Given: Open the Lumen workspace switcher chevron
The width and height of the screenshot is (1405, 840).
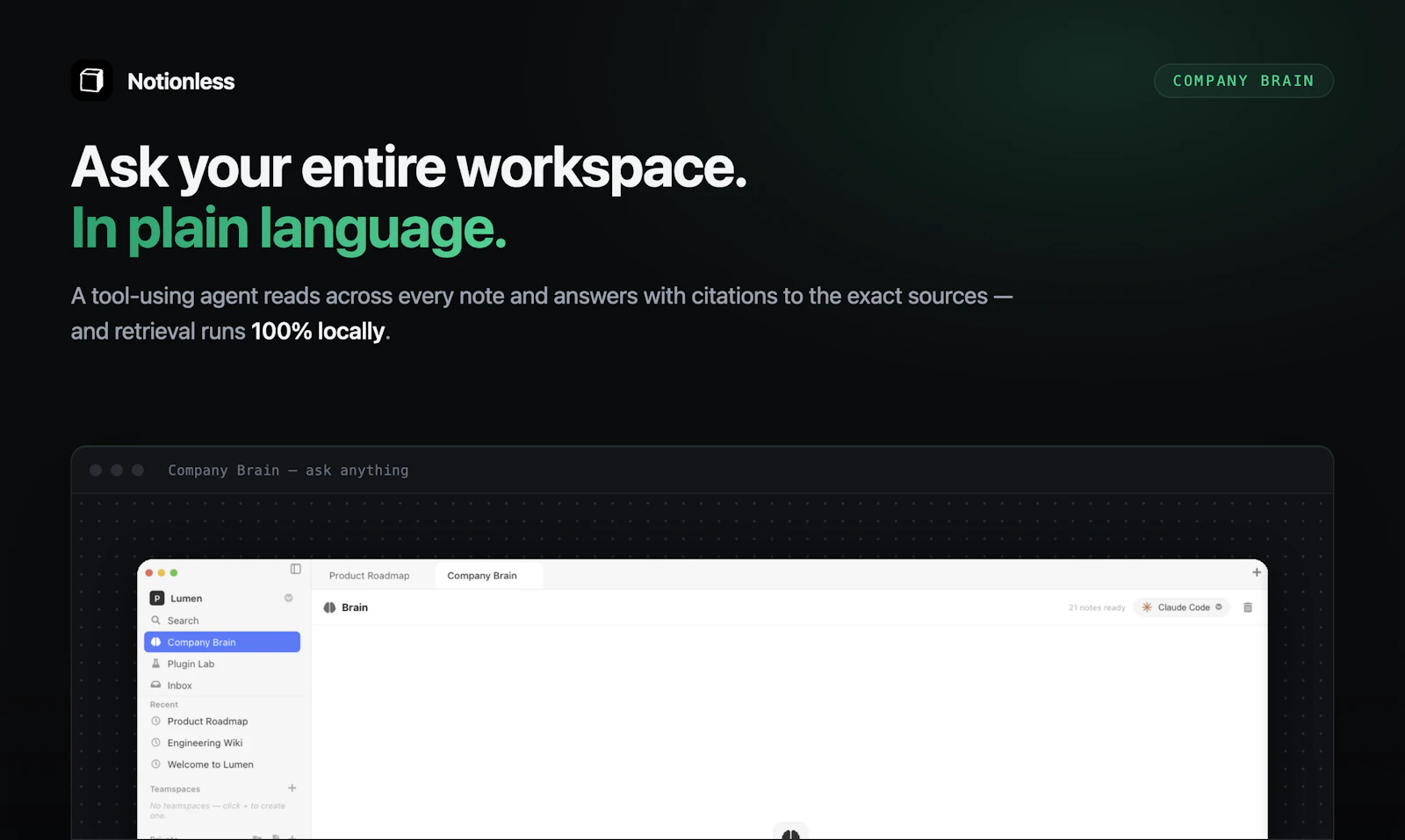Looking at the screenshot, I should coord(288,598).
